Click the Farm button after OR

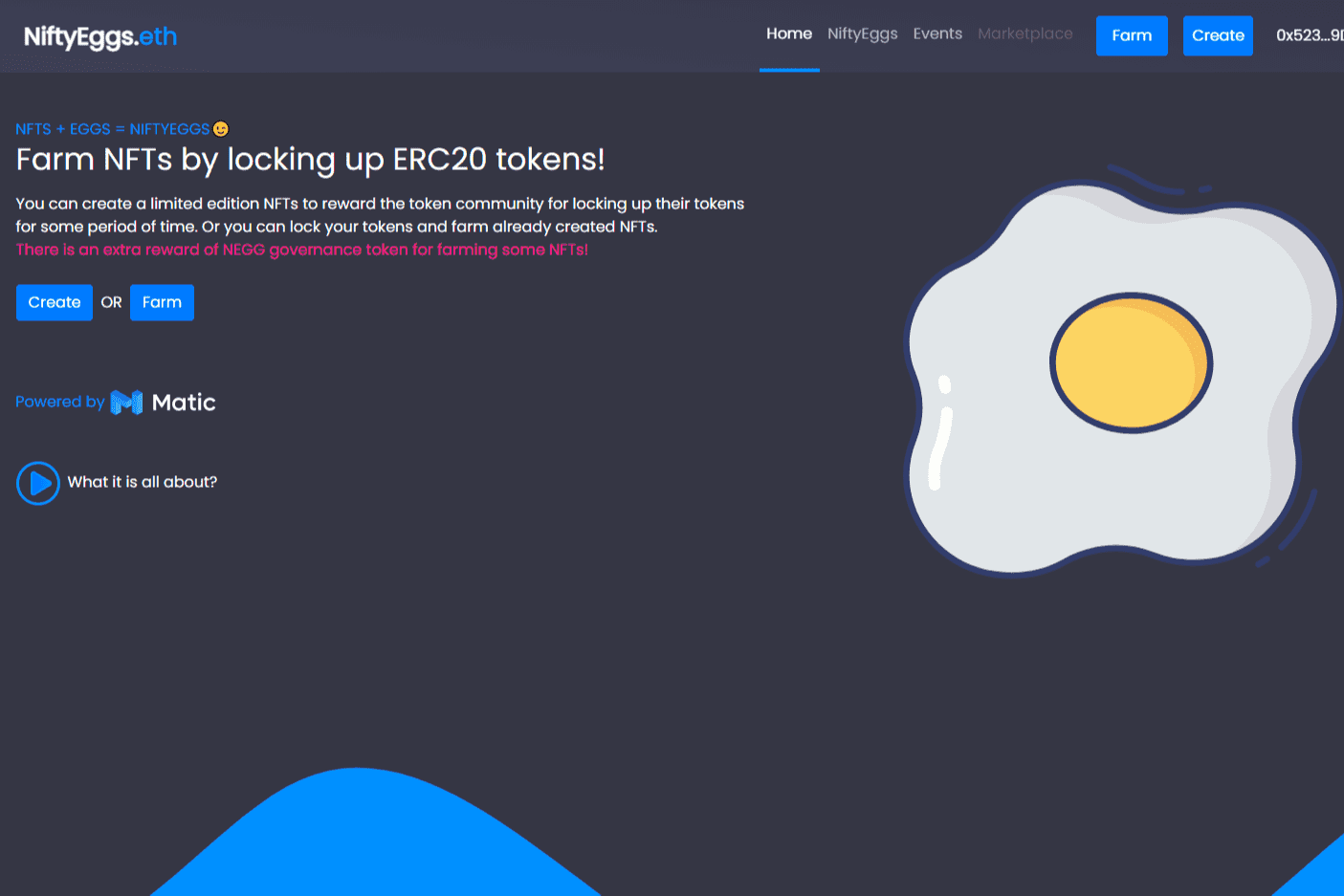point(162,302)
